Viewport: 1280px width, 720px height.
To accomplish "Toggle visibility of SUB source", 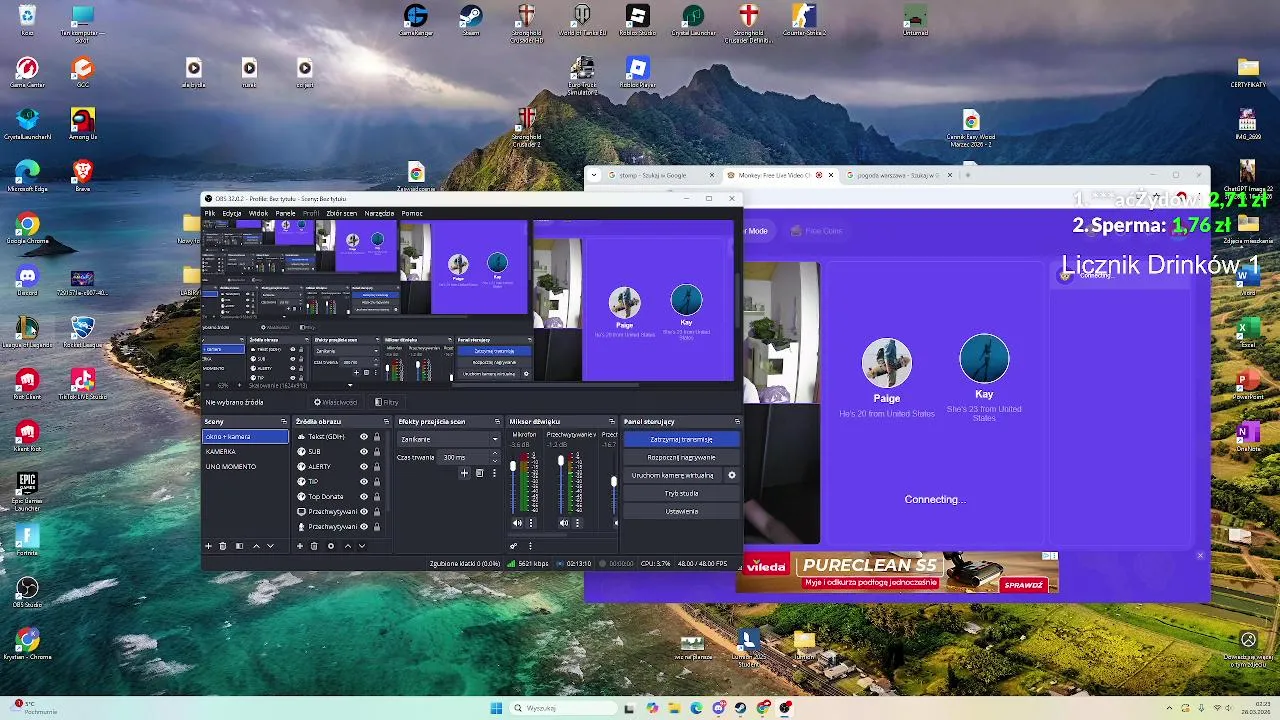I will tap(364, 451).
